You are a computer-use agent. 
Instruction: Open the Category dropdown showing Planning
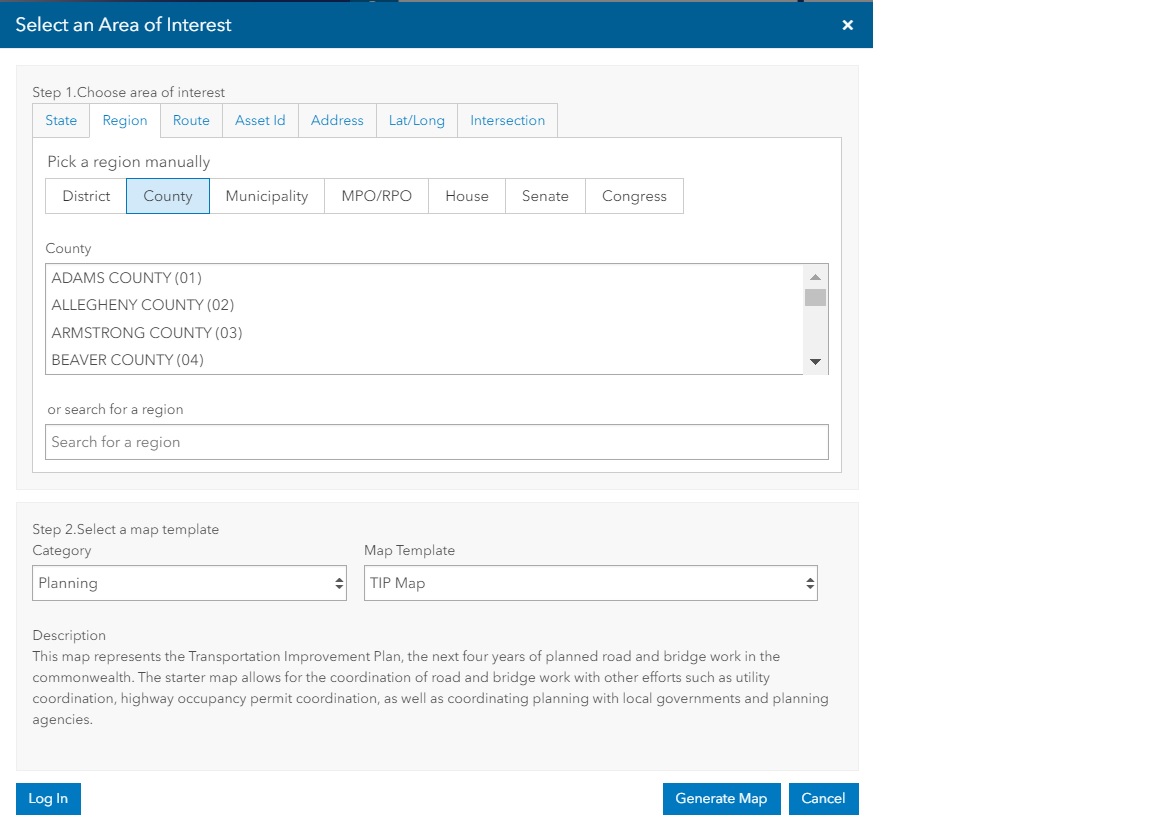pyautogui.click(x=189, y=583)
